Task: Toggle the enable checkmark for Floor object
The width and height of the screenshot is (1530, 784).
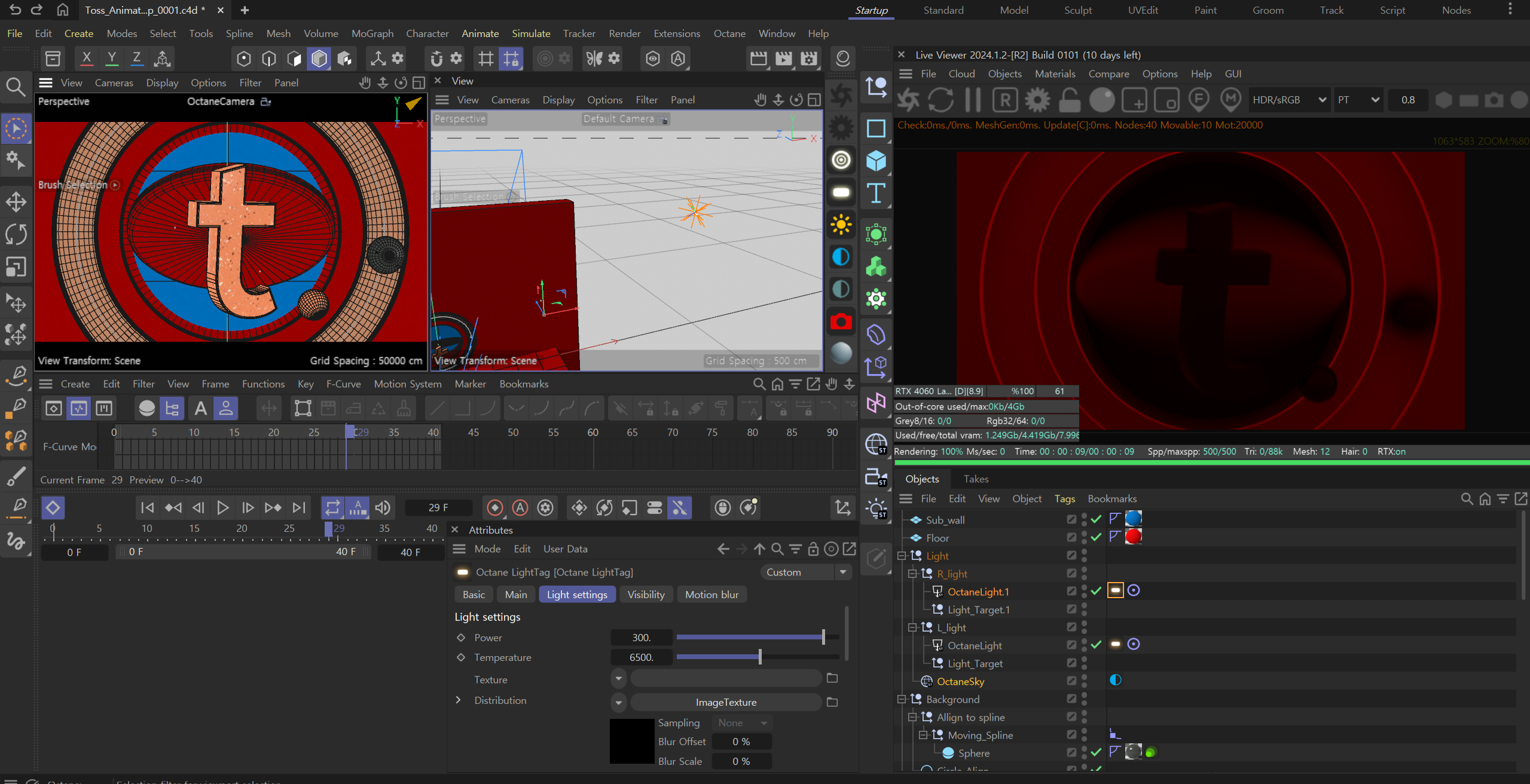Action: [x=1096, y=537]
